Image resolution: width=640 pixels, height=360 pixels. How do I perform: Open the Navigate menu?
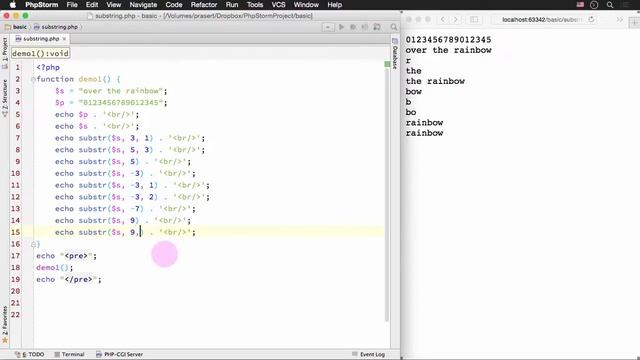coord(143,5)
